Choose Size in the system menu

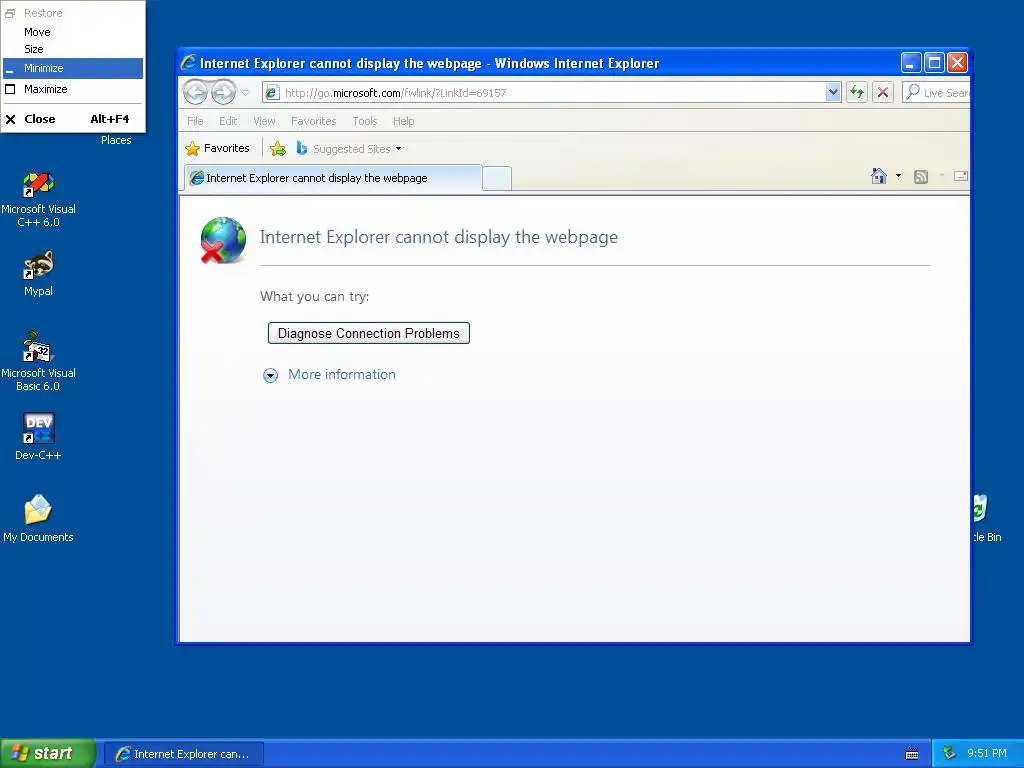click(x=73, y=49)
